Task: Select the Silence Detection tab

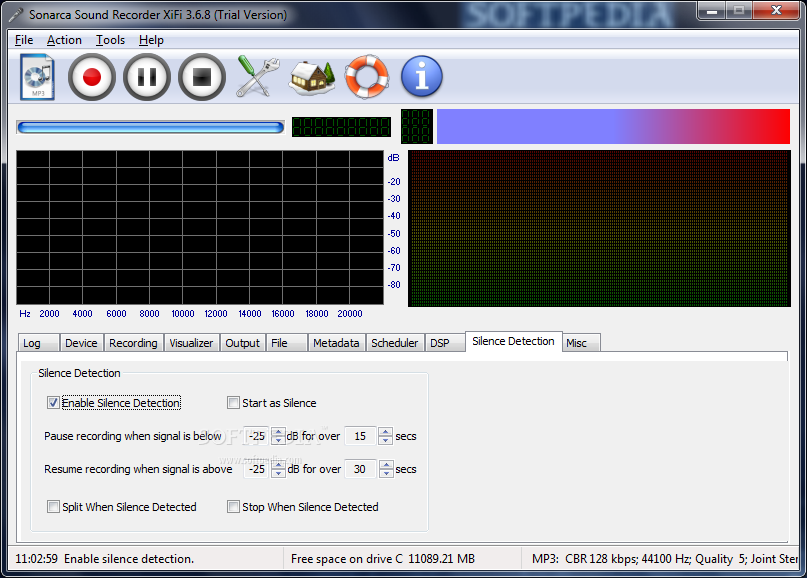Action: [x=513, y=341]
